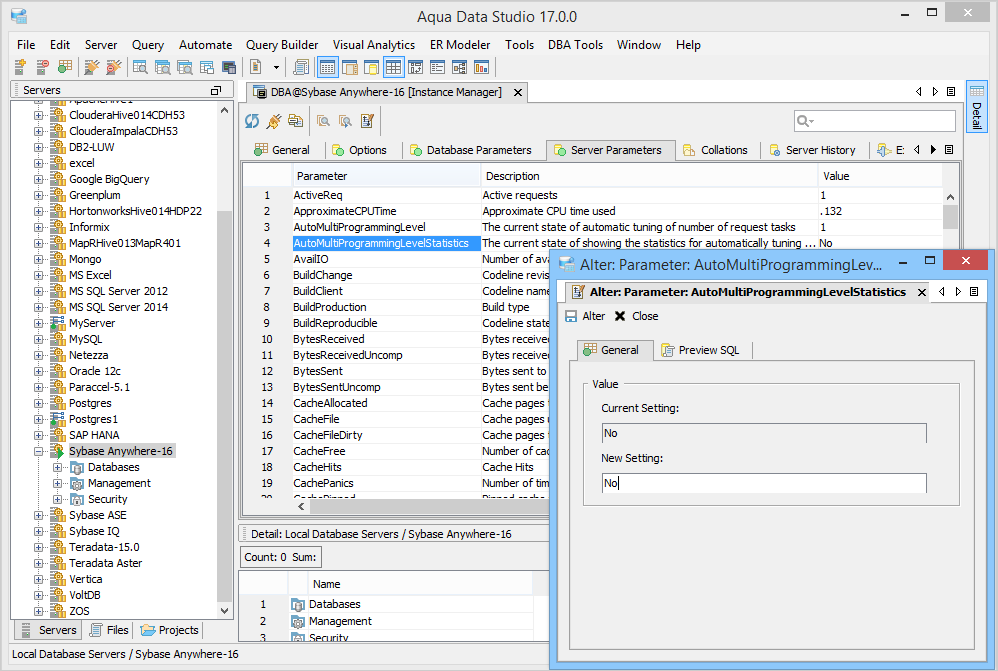Toggle the highlighted grid-window toolbar button

(328, 67)
